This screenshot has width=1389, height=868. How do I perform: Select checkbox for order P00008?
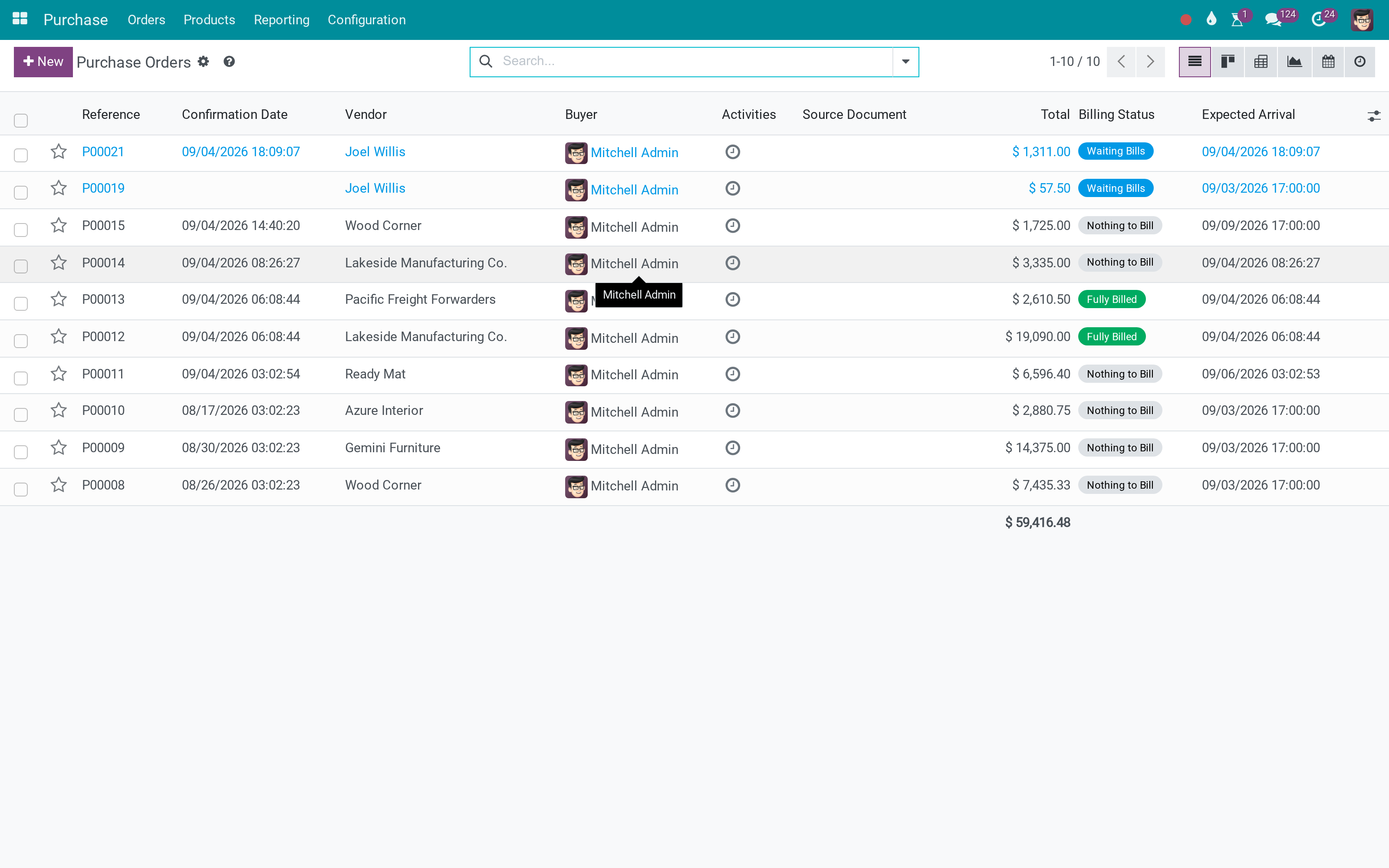click(21, 489)
